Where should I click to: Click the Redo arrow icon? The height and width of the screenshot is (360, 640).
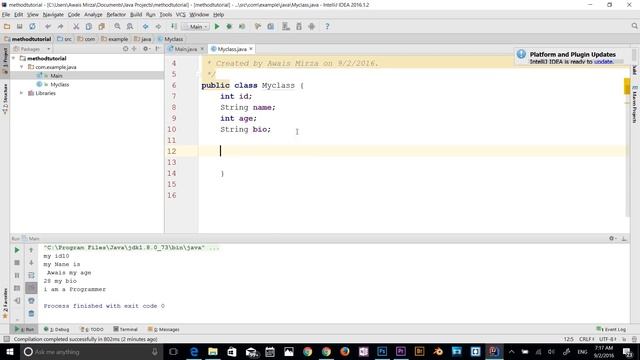pos(60,27)
